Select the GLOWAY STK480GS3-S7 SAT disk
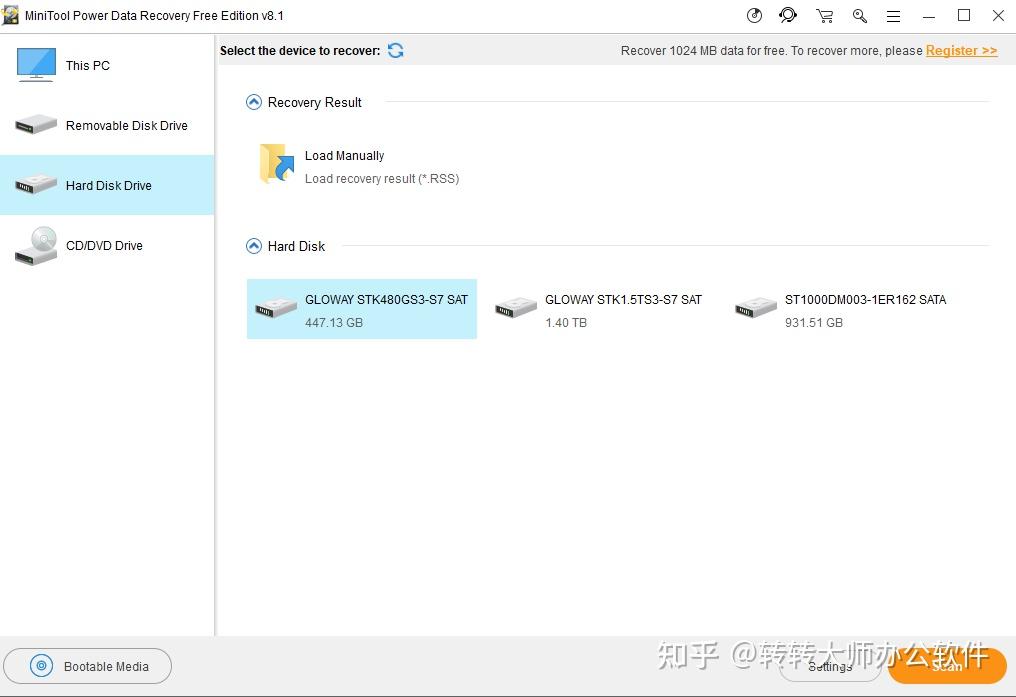 pyautogui.click(x=362, y=309)
